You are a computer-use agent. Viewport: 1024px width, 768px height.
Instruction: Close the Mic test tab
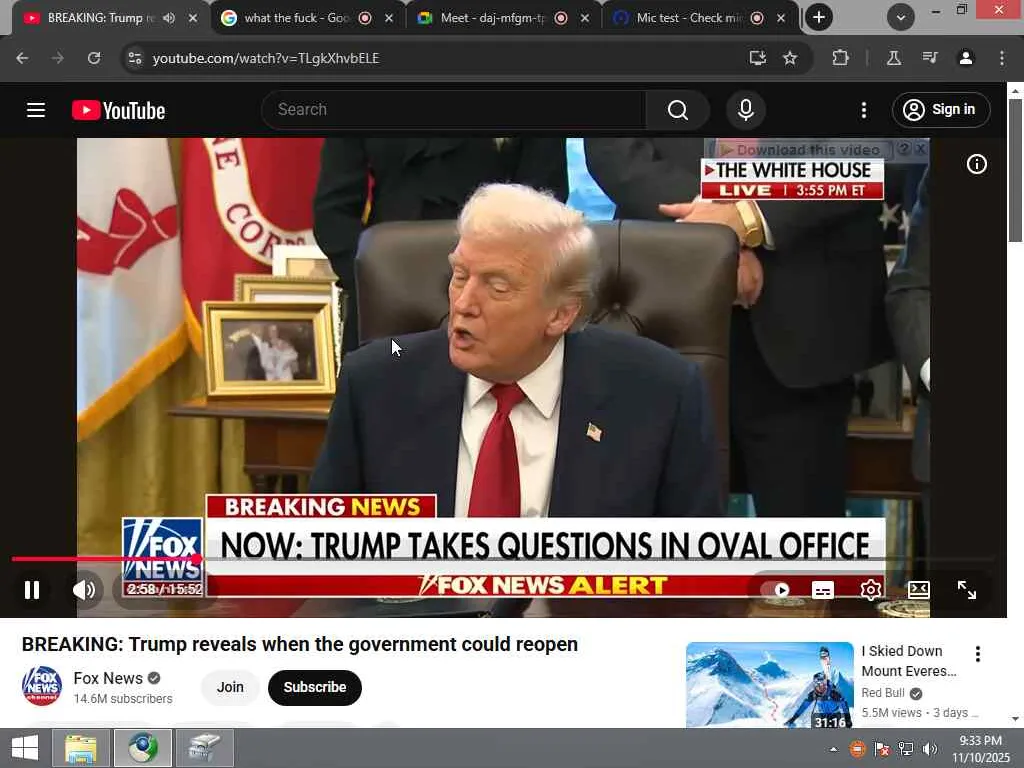pos(781,18)
